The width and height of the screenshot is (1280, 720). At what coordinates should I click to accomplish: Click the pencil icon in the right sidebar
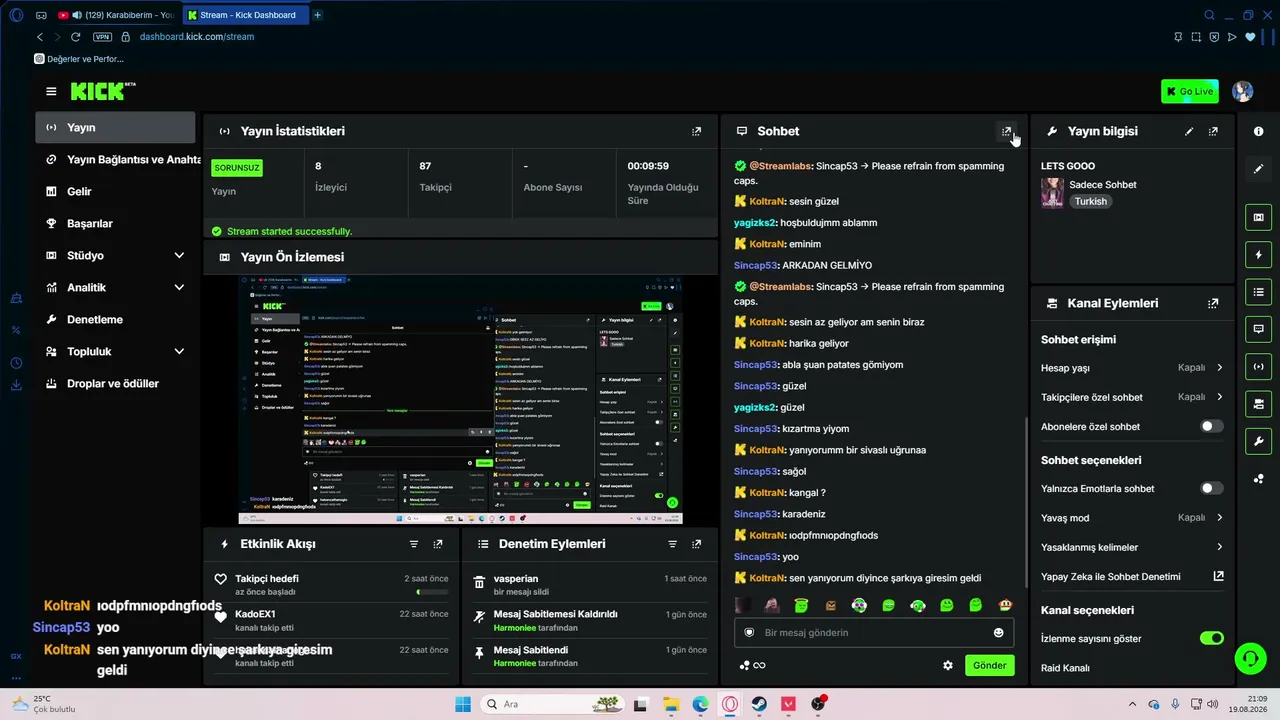click(1259, 169)
